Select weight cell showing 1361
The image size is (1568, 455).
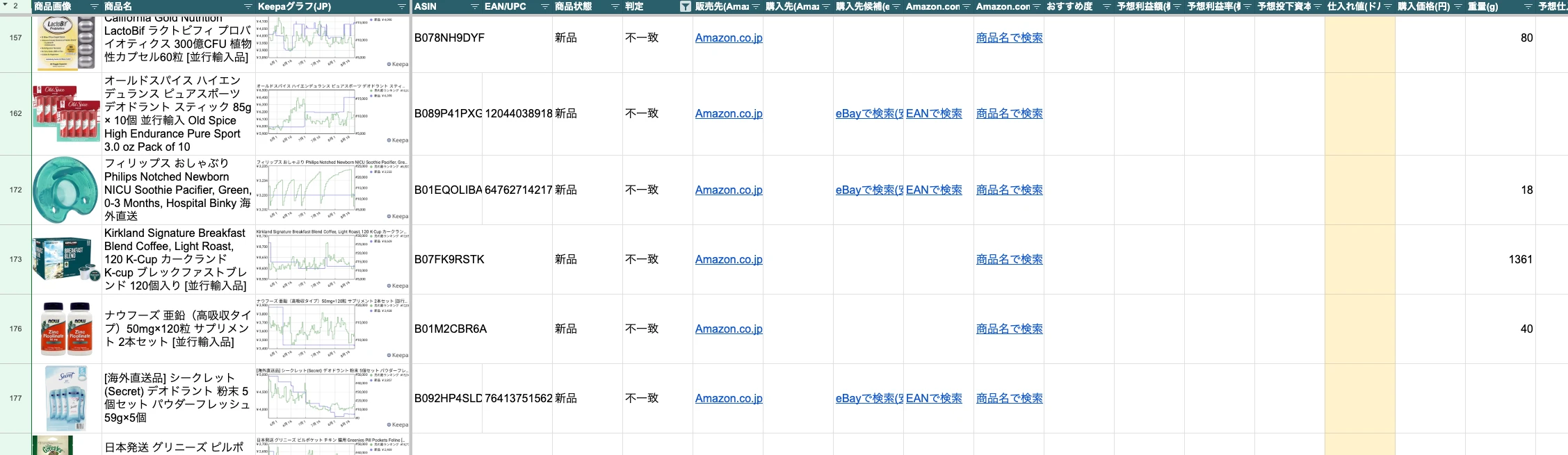click(1501, 259)
